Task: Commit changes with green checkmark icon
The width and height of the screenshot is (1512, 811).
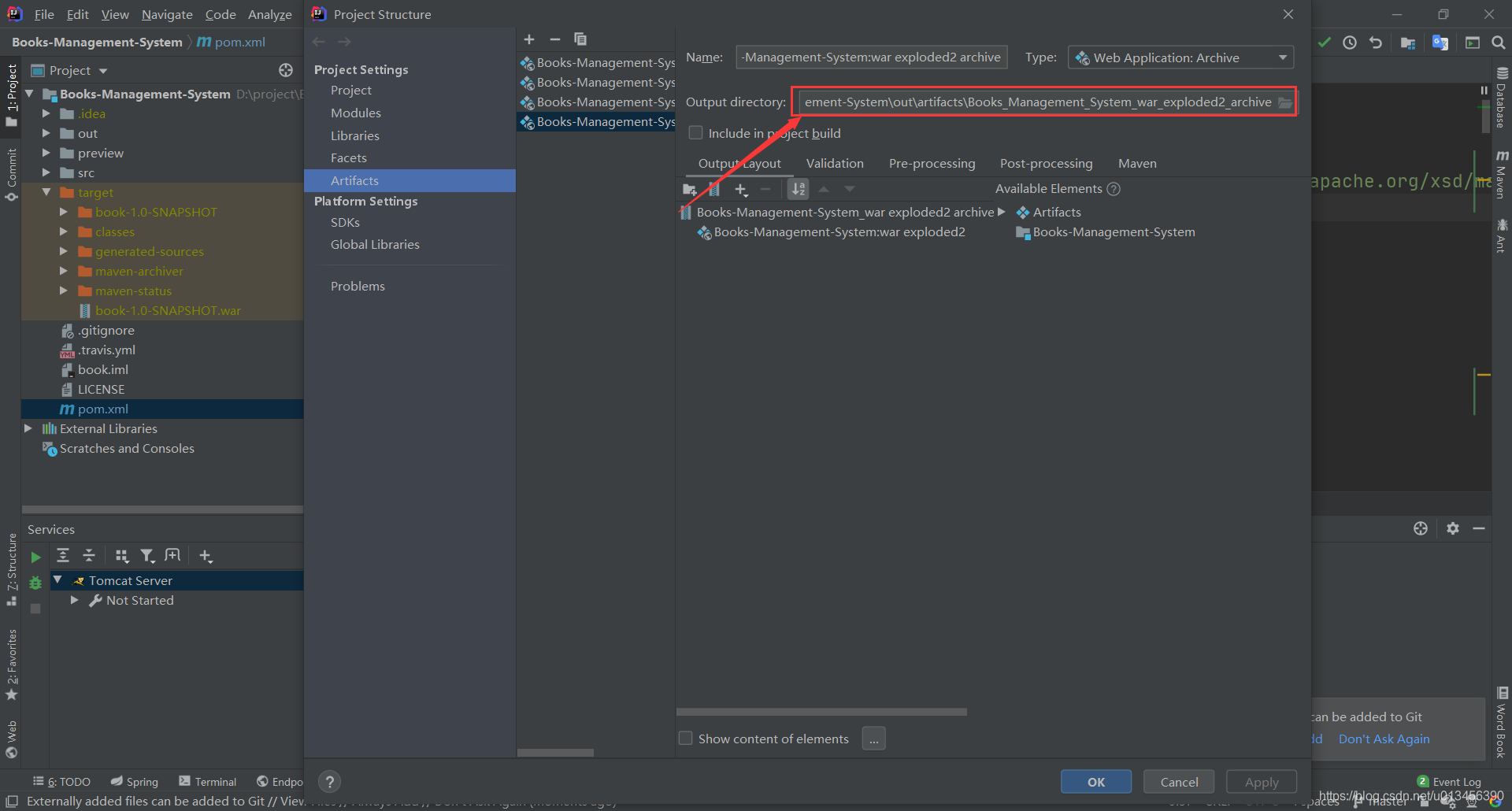Action: coord(1325,43)
